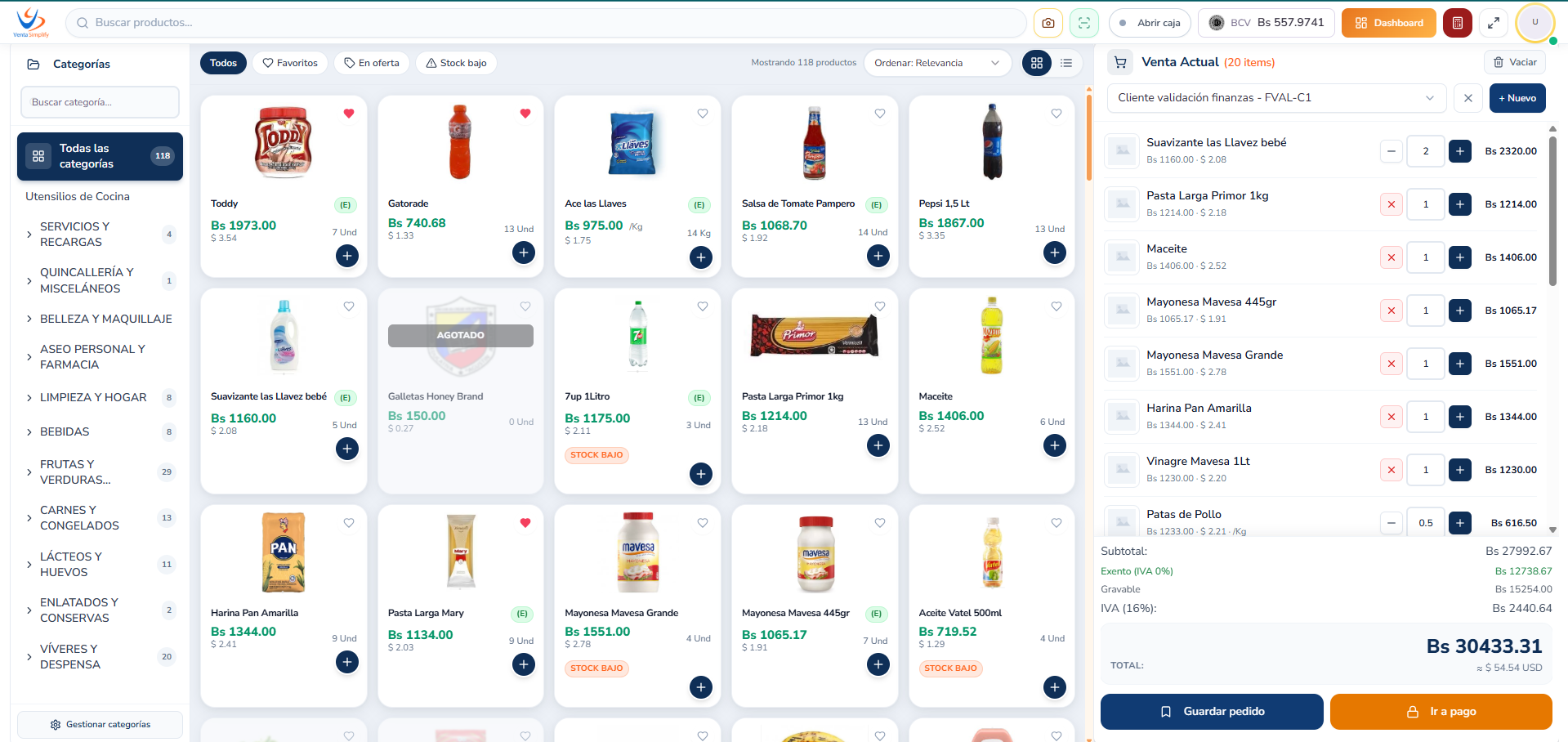Remove Maceite from the sale
This screenshot has width=1568, height=742.
[x=1392, y=257]
